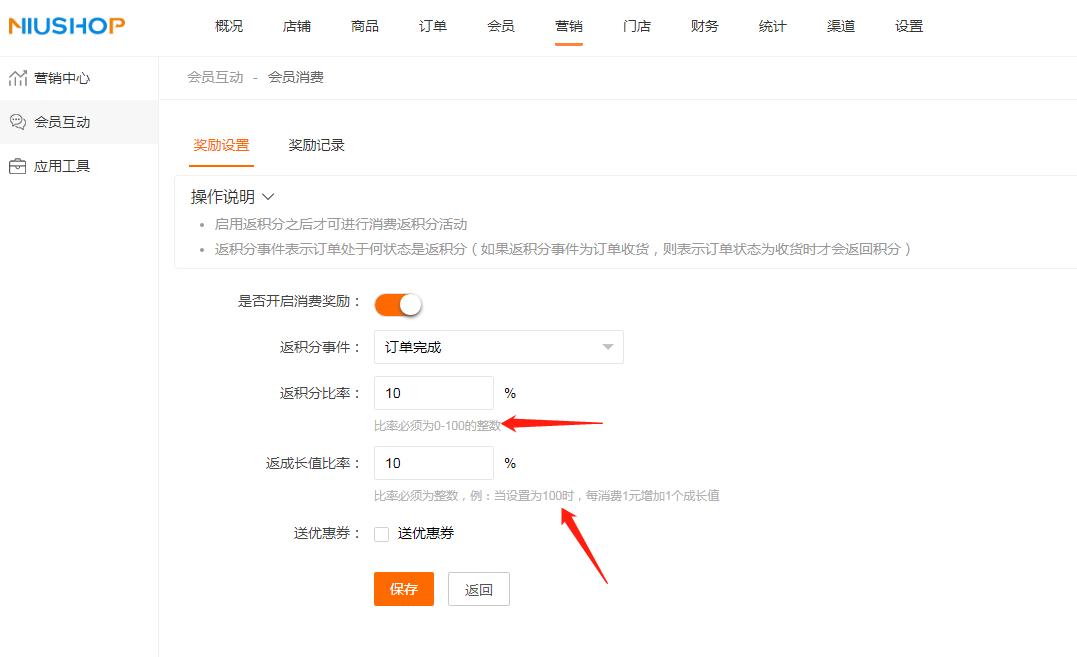Screen dimensions: 1077x657
Task: Open the 返积分事件 dropdown
Action: coord(498,347)
